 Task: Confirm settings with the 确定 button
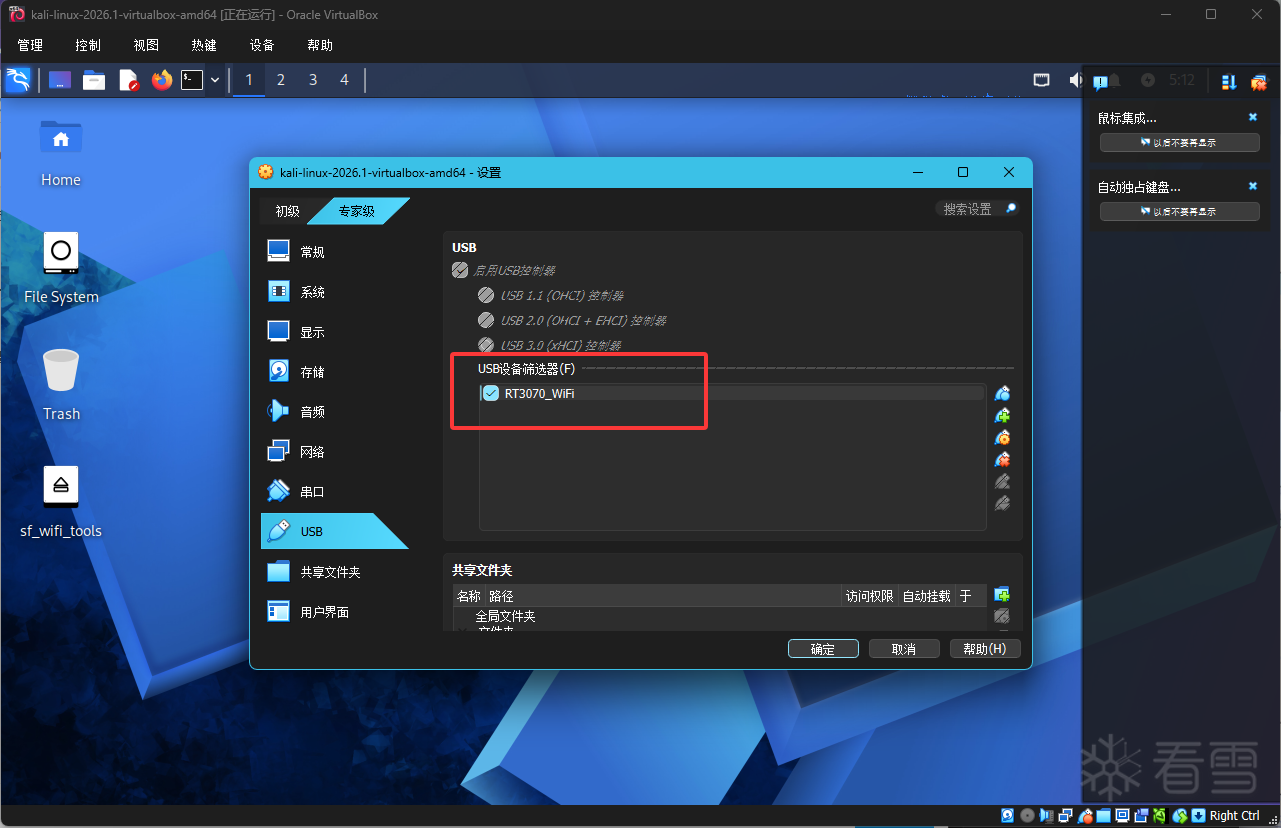pos(823,649)
